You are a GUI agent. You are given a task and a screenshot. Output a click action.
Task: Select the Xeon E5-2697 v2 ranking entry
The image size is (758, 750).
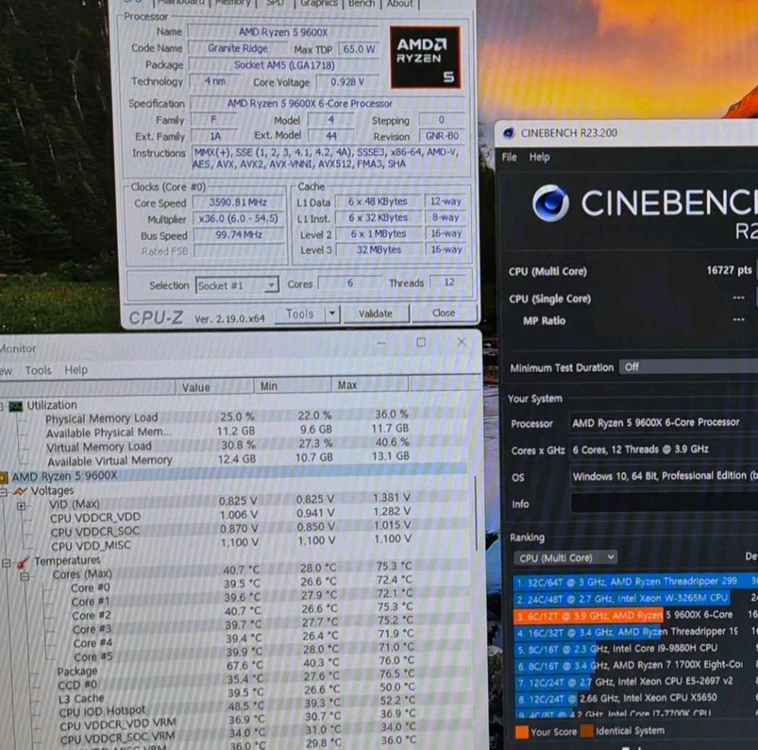[x=635, y=681]
